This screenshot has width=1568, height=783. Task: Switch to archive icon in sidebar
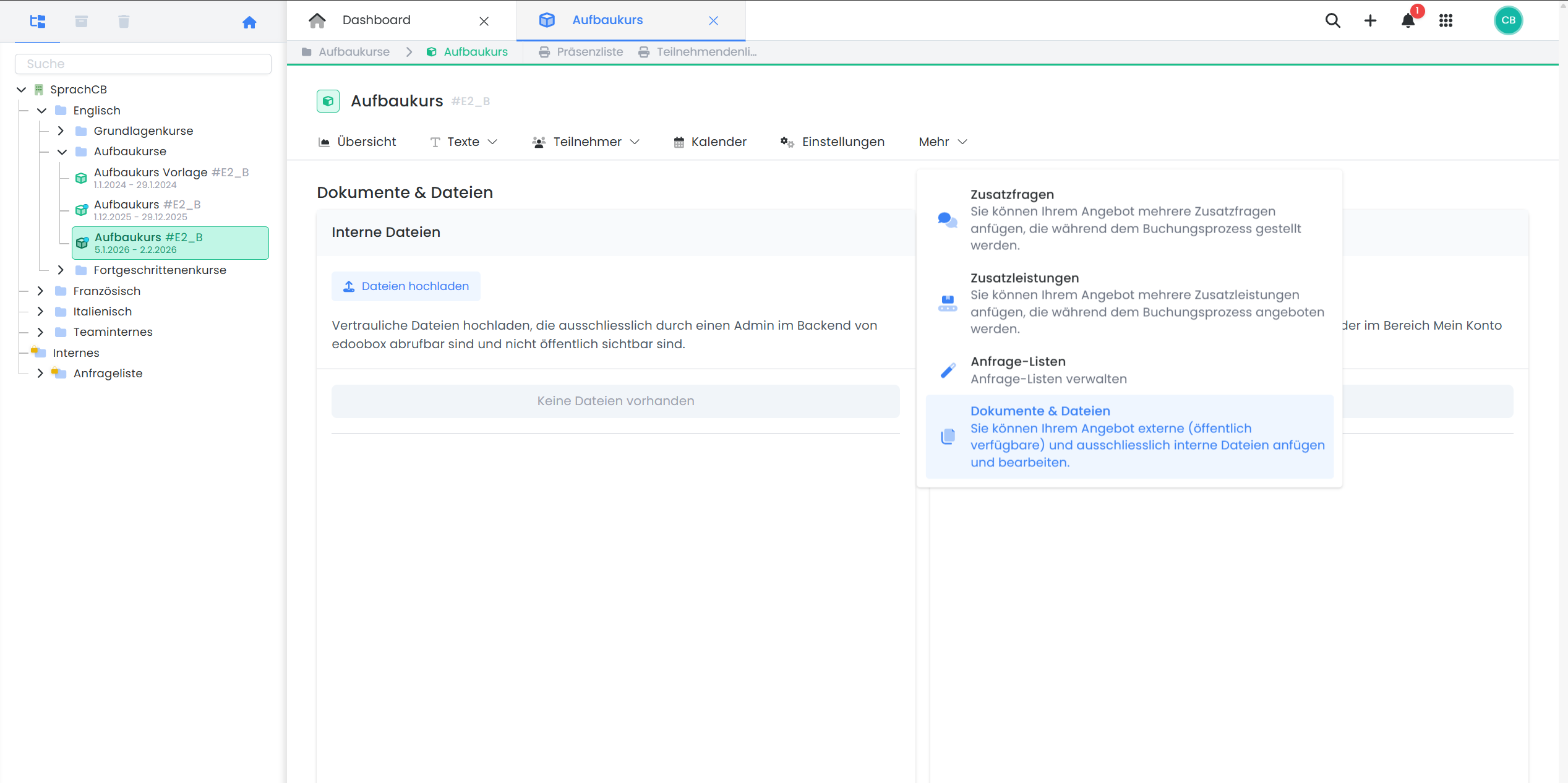point(81,22)
